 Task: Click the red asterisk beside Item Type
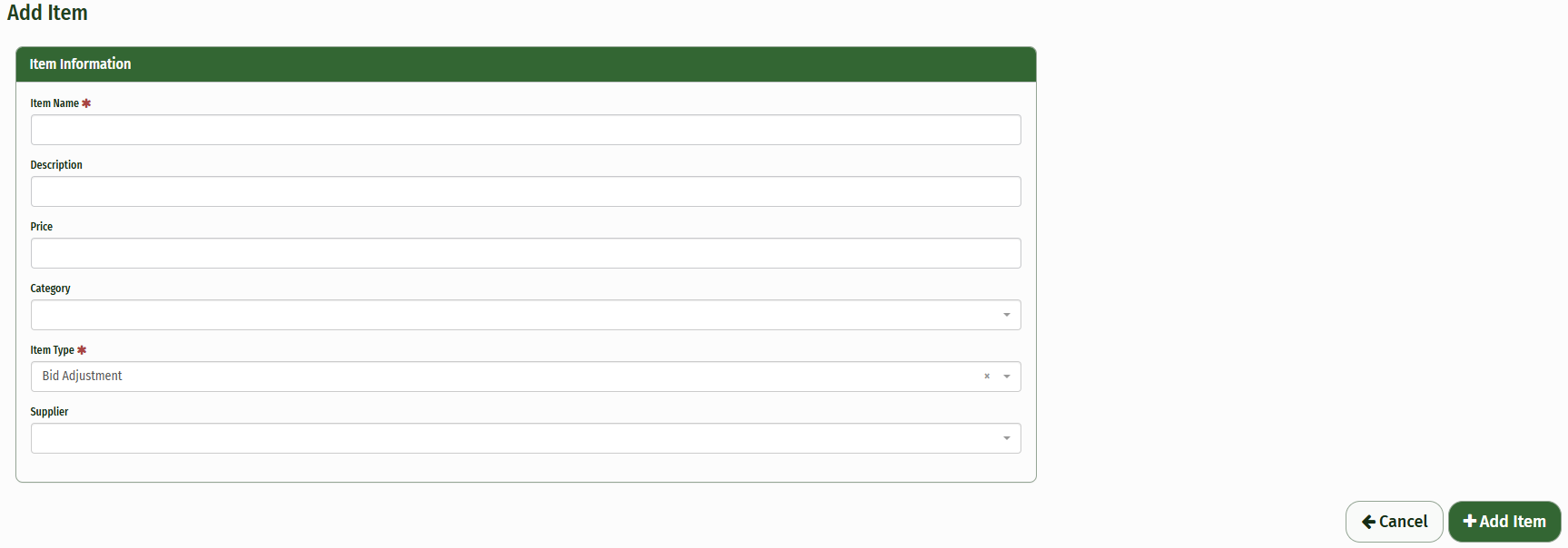click(x=82, y=350)
